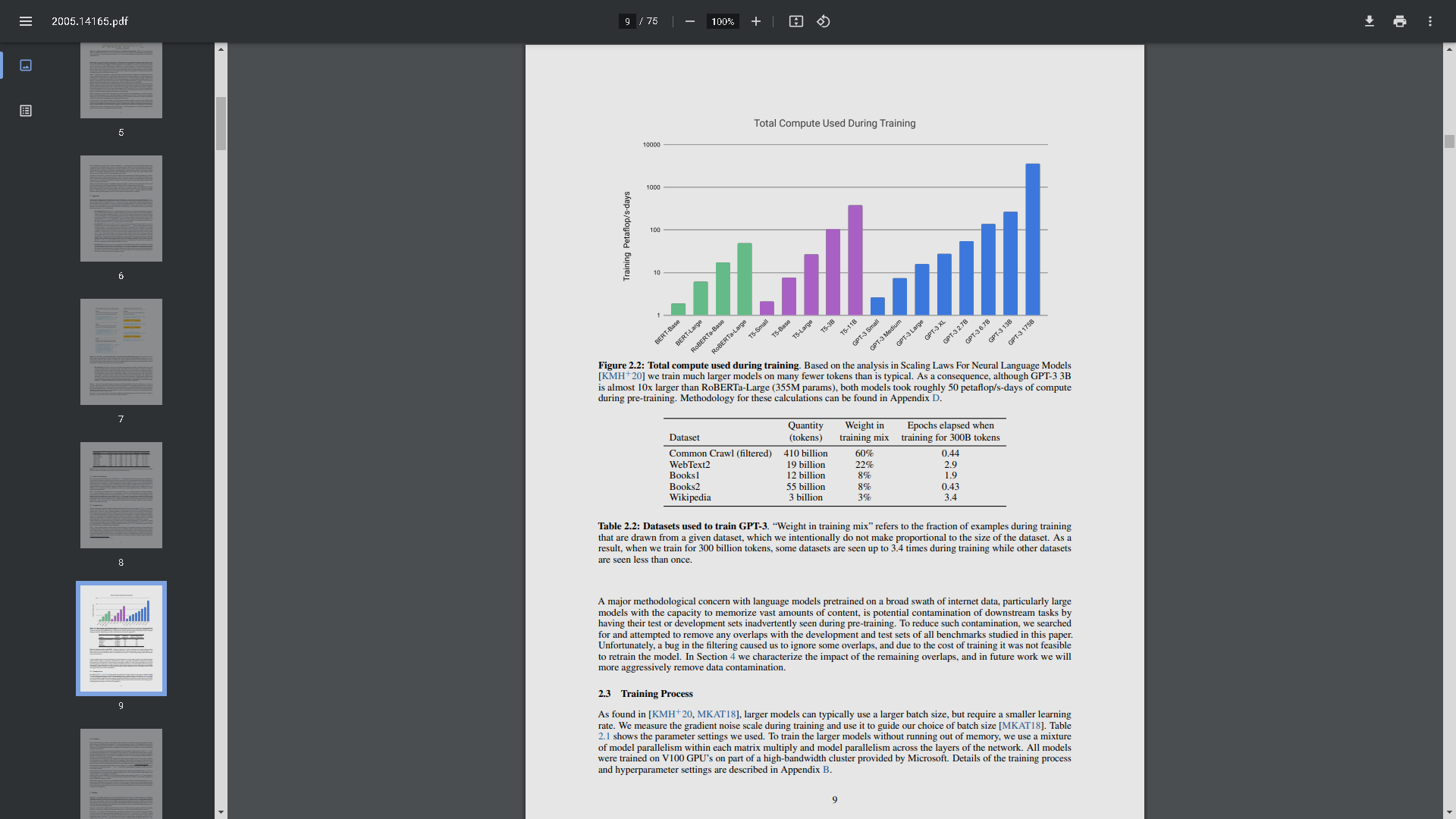Image resolution: width=1456 pixels, height=819 pixels.
Task: Click the 'WebText2' dataset cell
Action: [689, 465]
